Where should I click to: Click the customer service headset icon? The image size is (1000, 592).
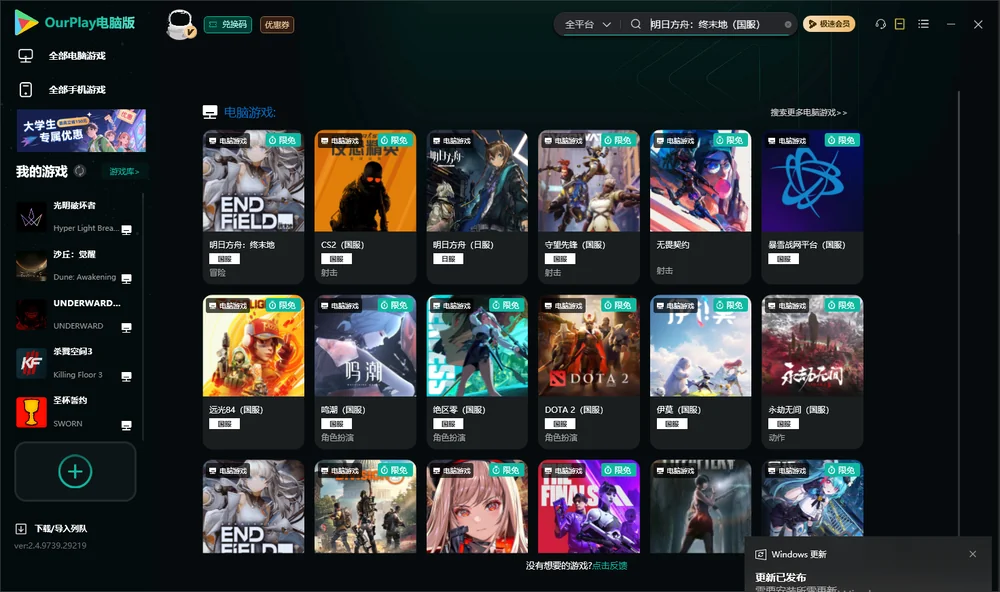880,24
